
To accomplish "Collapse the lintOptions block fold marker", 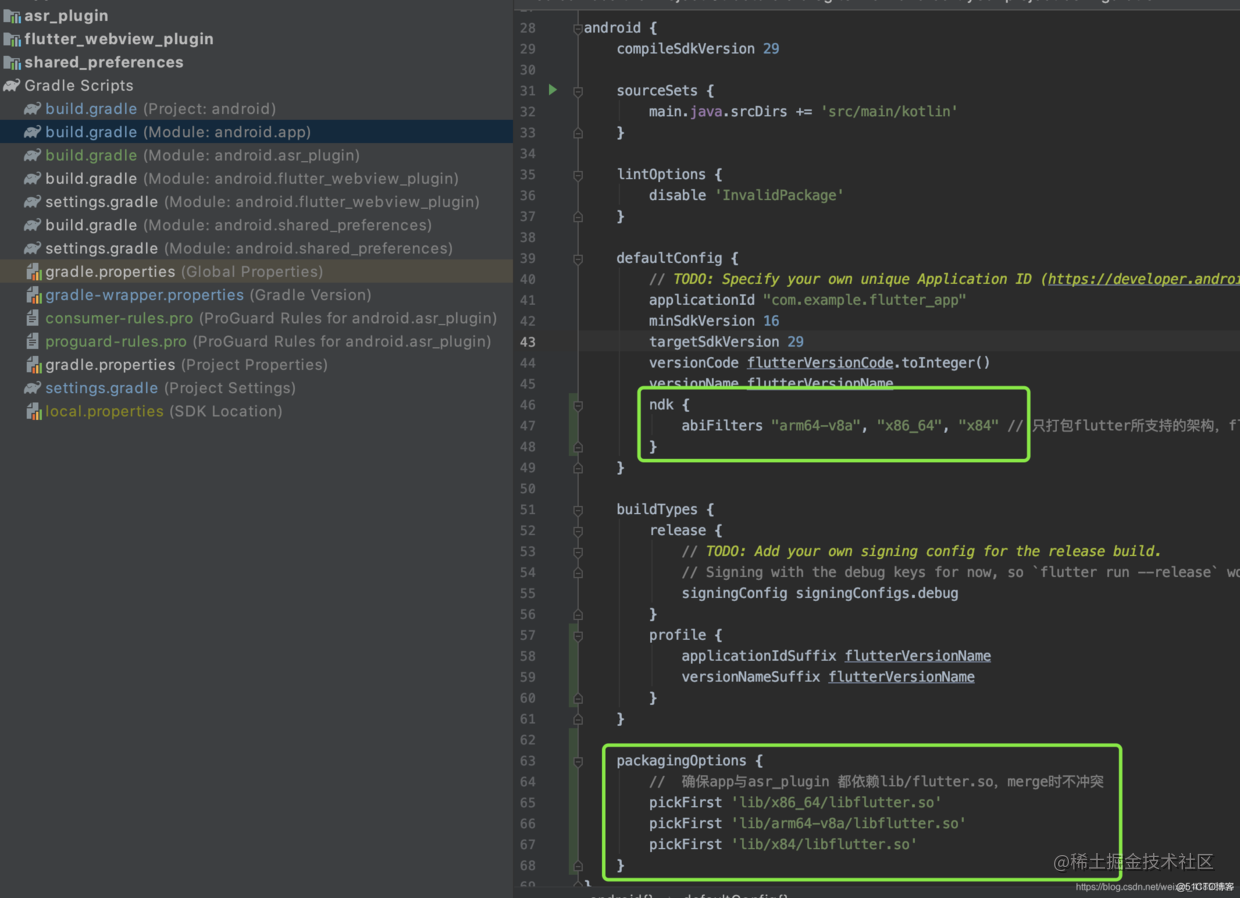I will (577, 174).
